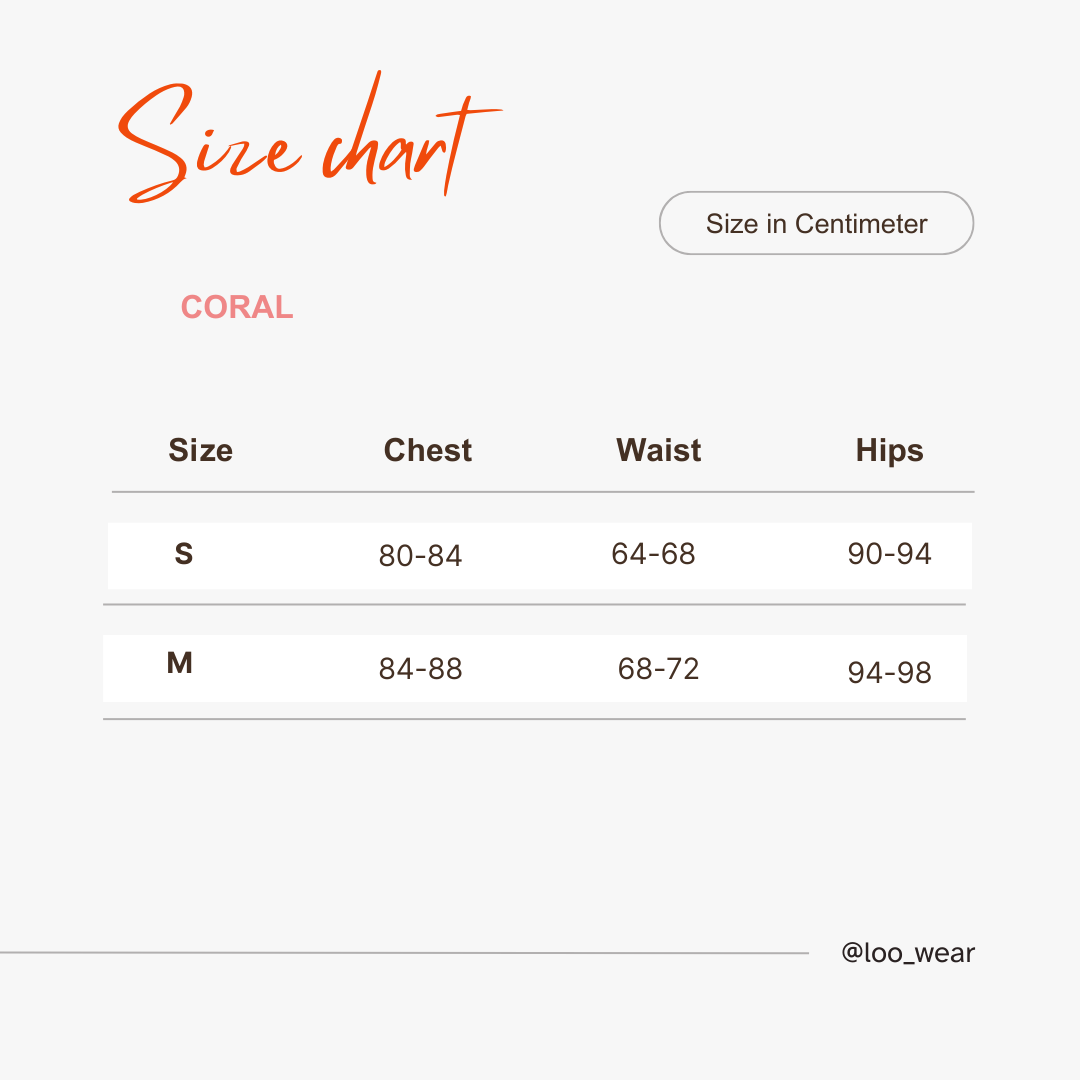
Task: Select the Size column header
Action: pyautogui.click(x=200, y=450)
